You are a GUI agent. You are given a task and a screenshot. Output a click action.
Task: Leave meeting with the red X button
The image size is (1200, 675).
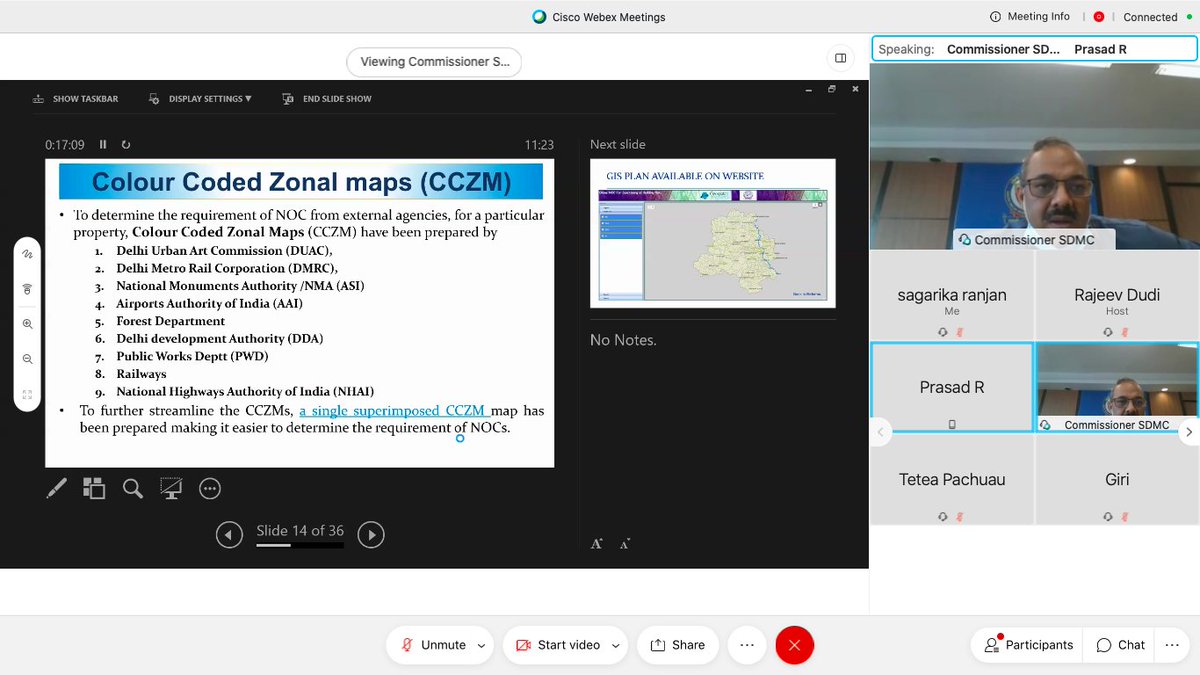(795, 645)
